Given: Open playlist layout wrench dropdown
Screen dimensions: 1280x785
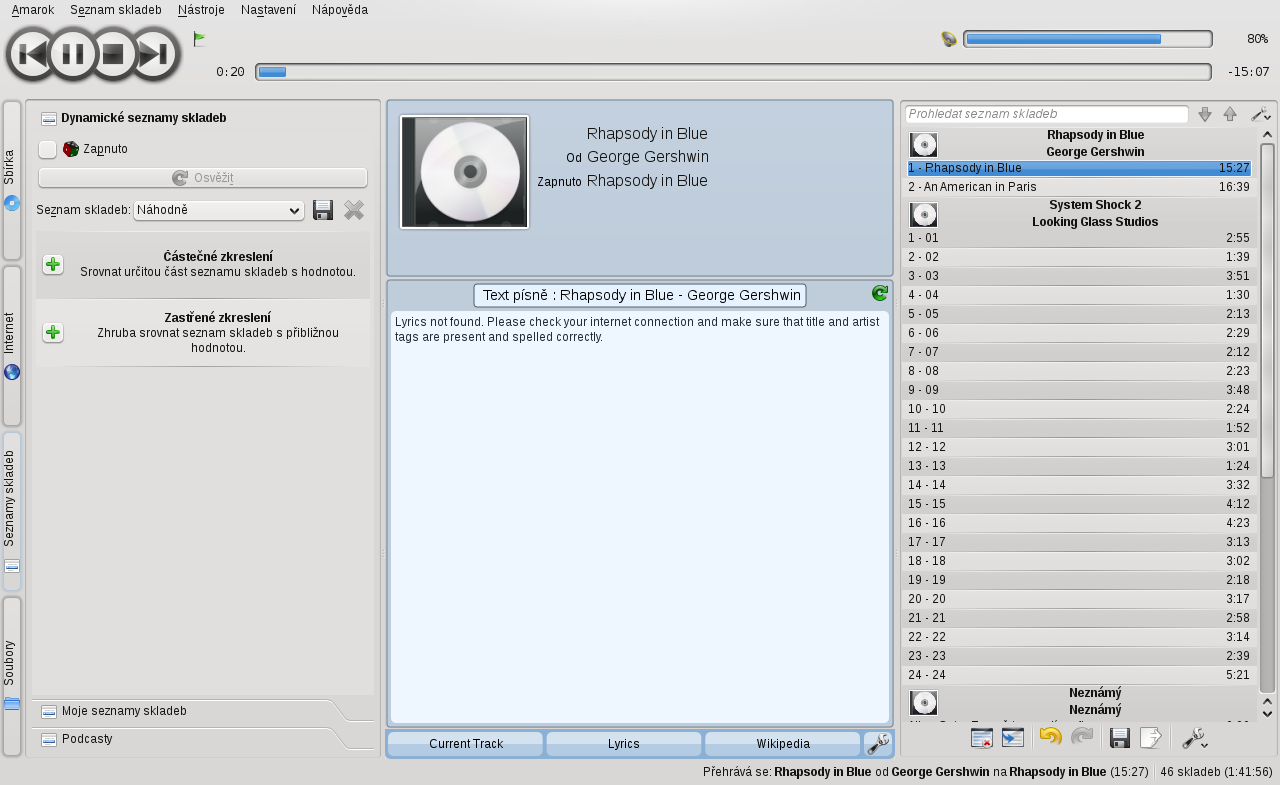Looking at the screenshot, I should 1193,738.
